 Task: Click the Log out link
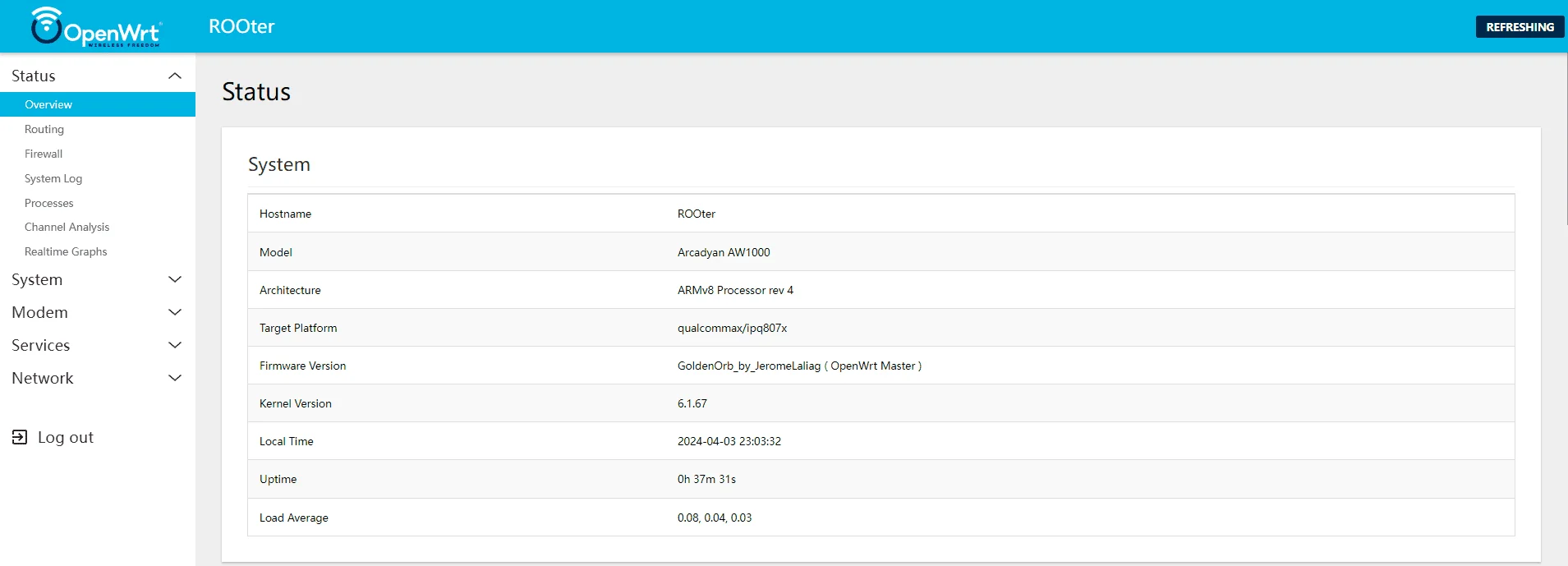click(66, 437)
